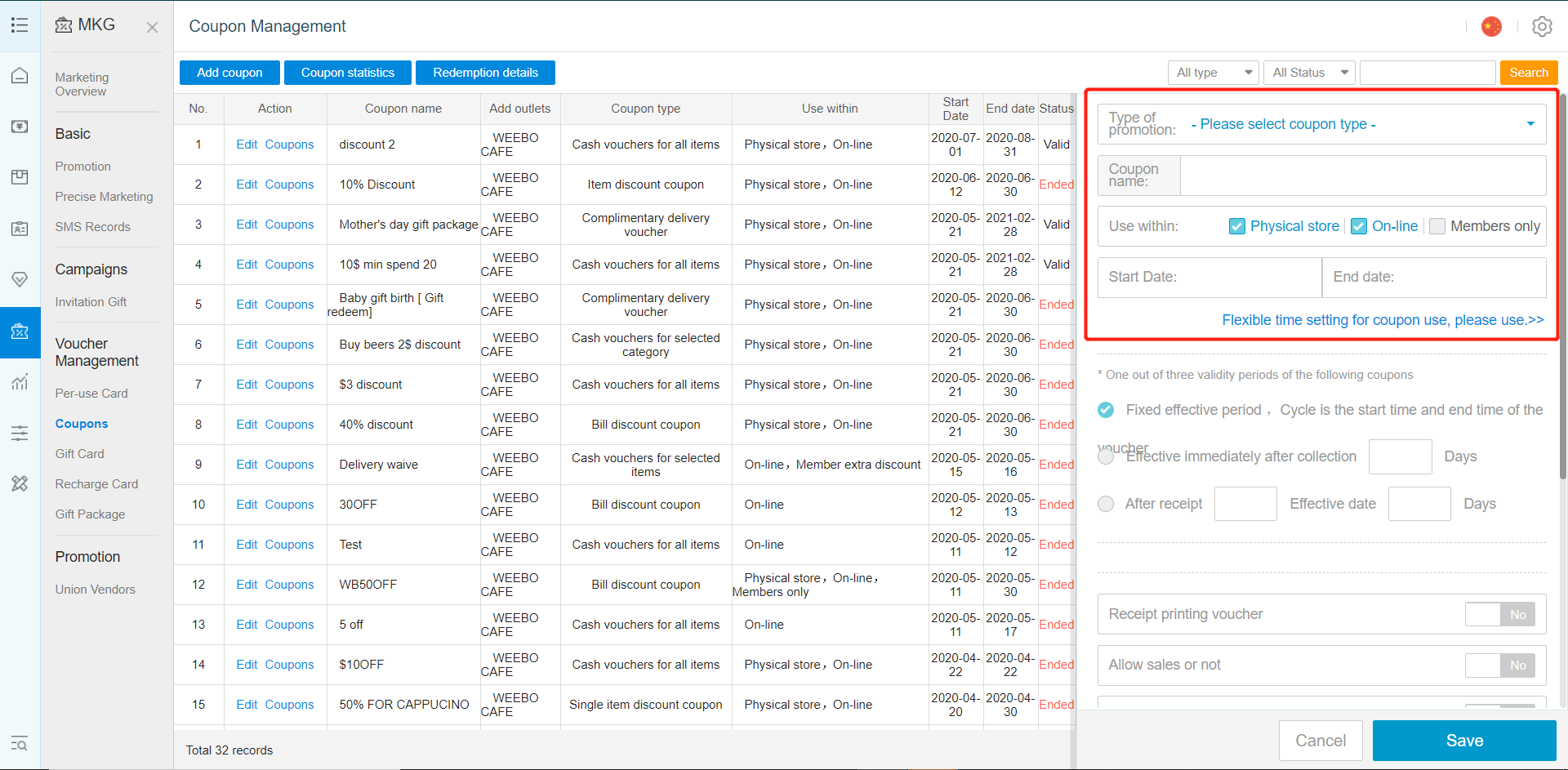Click the Start Date field
1568x770 pixels.
tap(1209, 277)
